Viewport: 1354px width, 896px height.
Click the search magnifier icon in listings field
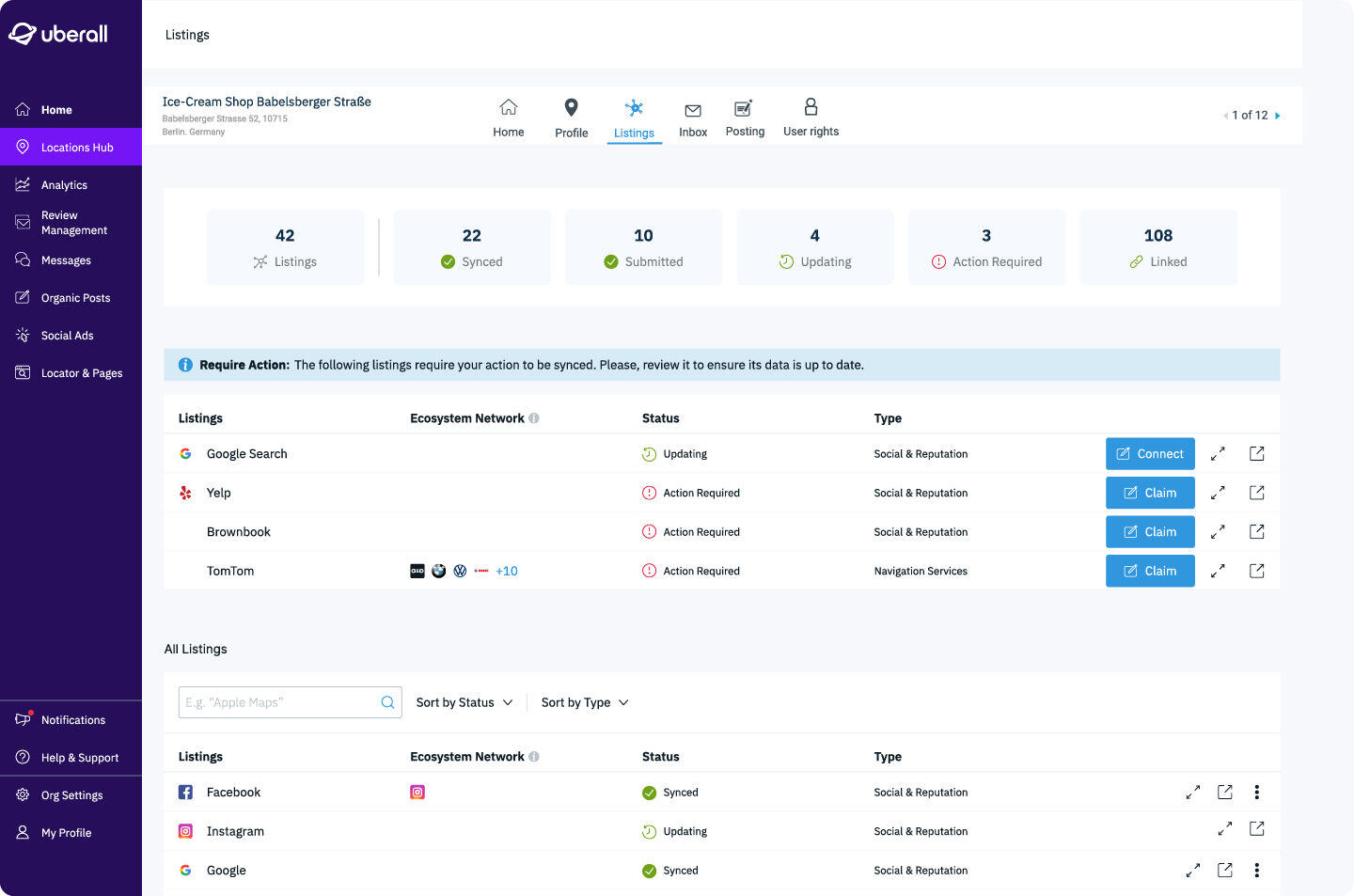[x=387, y=702]
